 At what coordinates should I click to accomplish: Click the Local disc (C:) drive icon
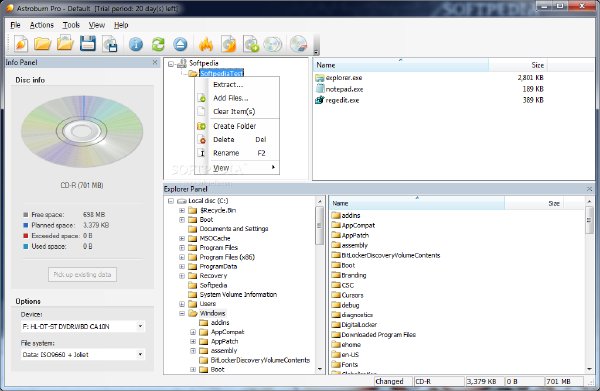pyautogui.click(x=182, y=201)
